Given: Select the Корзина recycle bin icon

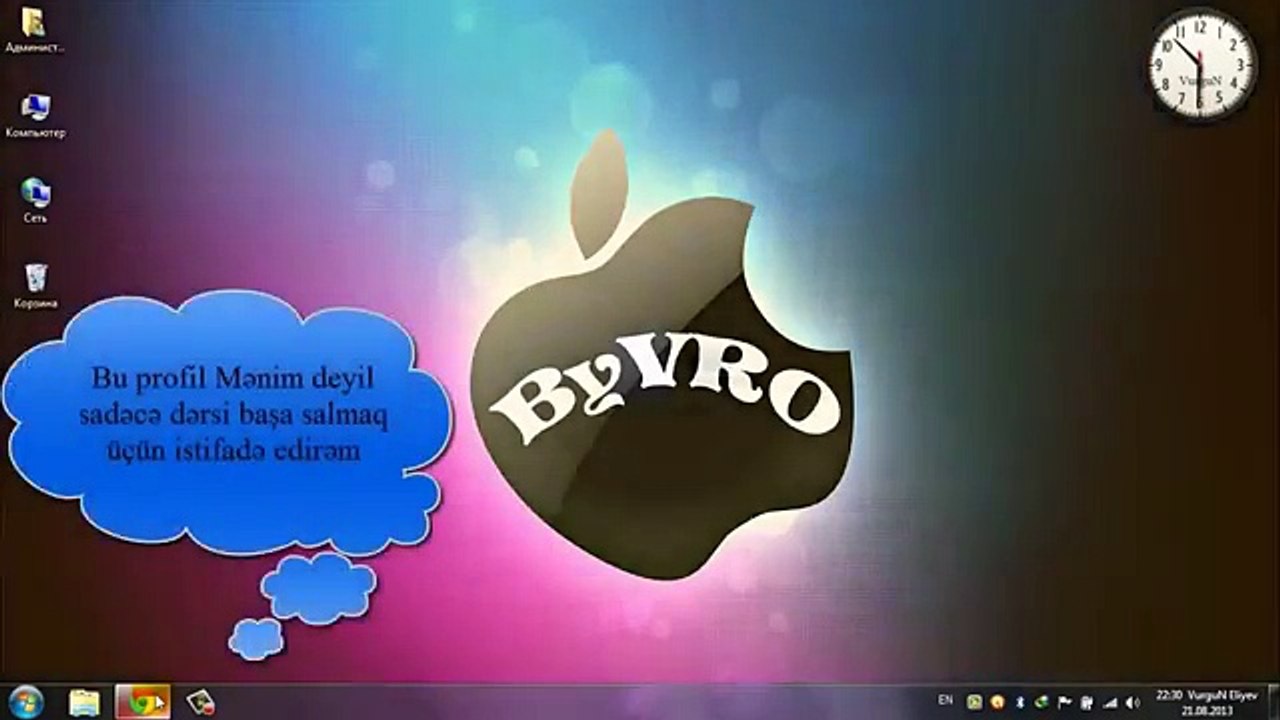Looking at the screenshot, I should (36, 285).
